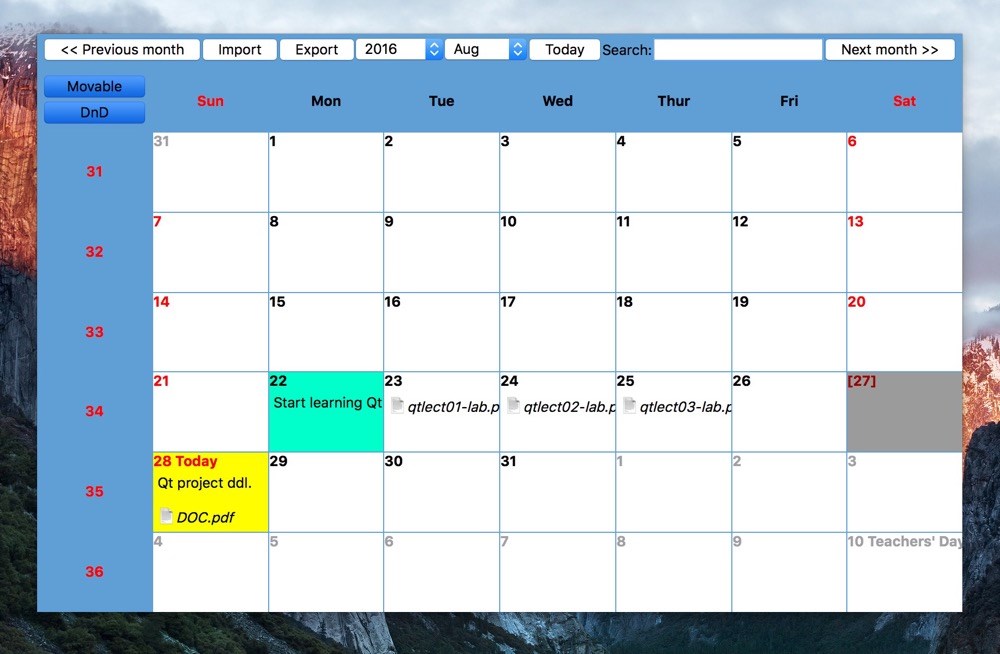Enable Movable mode in the sidebar
The height and width of the screenshot is (654, 1000).
point(94,86)
